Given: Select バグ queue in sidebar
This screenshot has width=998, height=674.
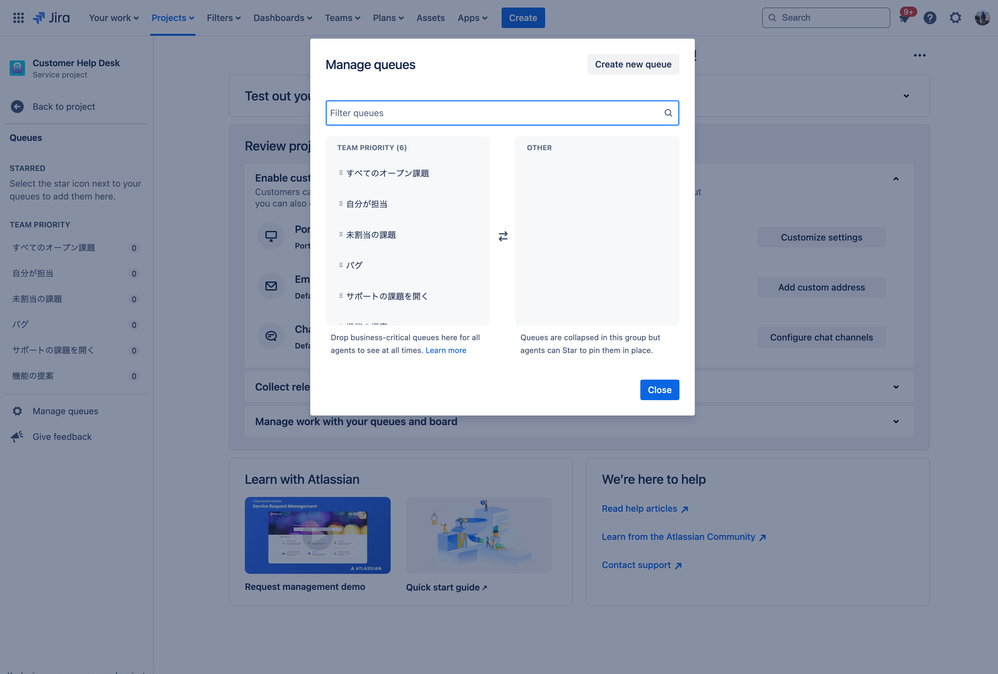Looking at the screenshot, I should click(x=75, y=325).
